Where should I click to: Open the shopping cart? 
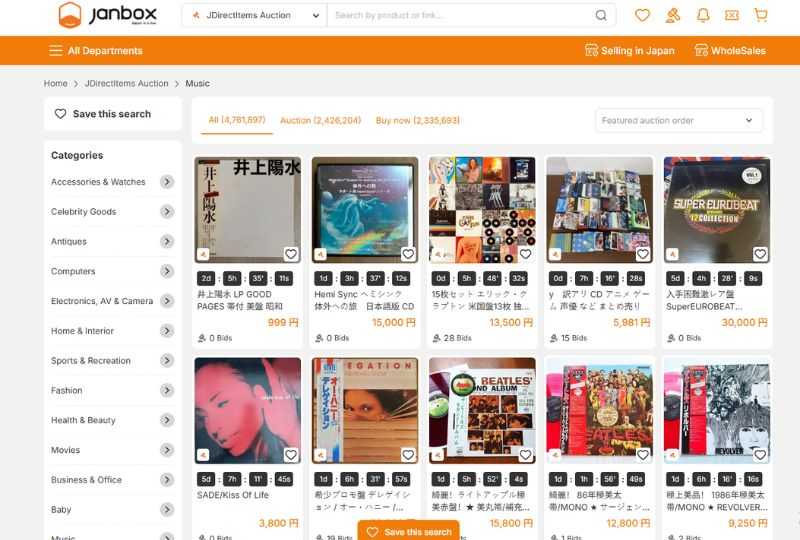click(x=761, y=15)
